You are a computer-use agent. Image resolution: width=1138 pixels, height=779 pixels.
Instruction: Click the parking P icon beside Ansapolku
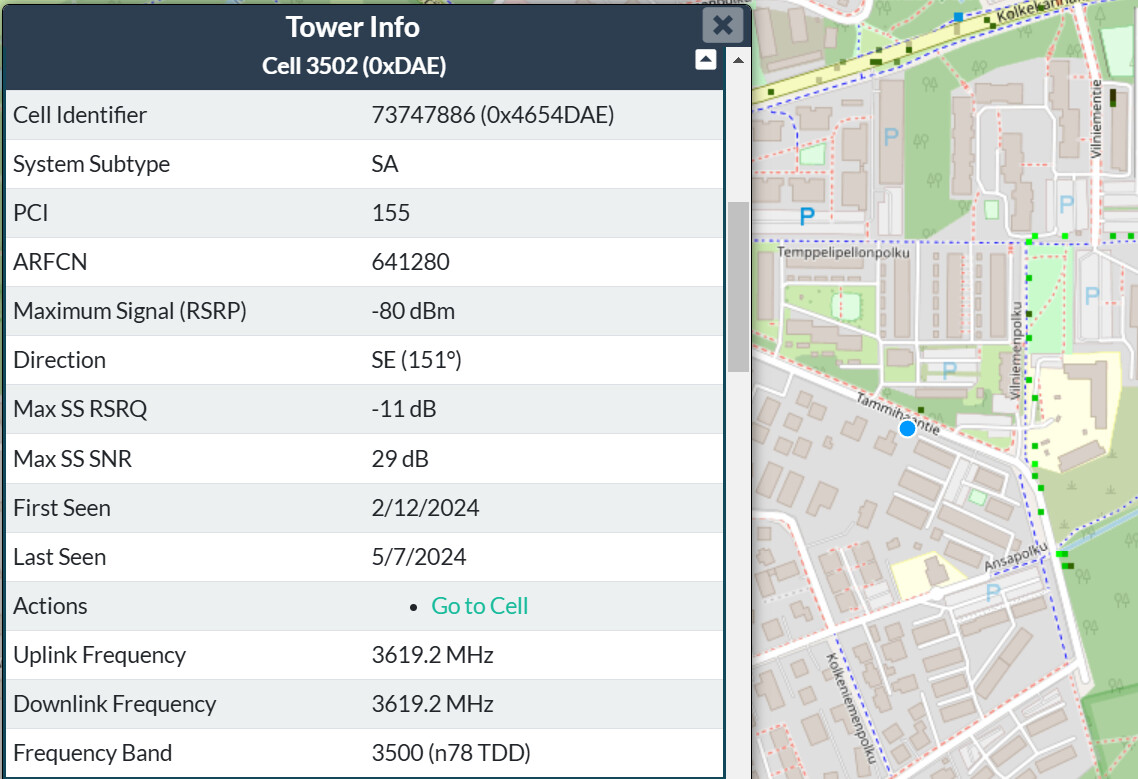point(993,593)
